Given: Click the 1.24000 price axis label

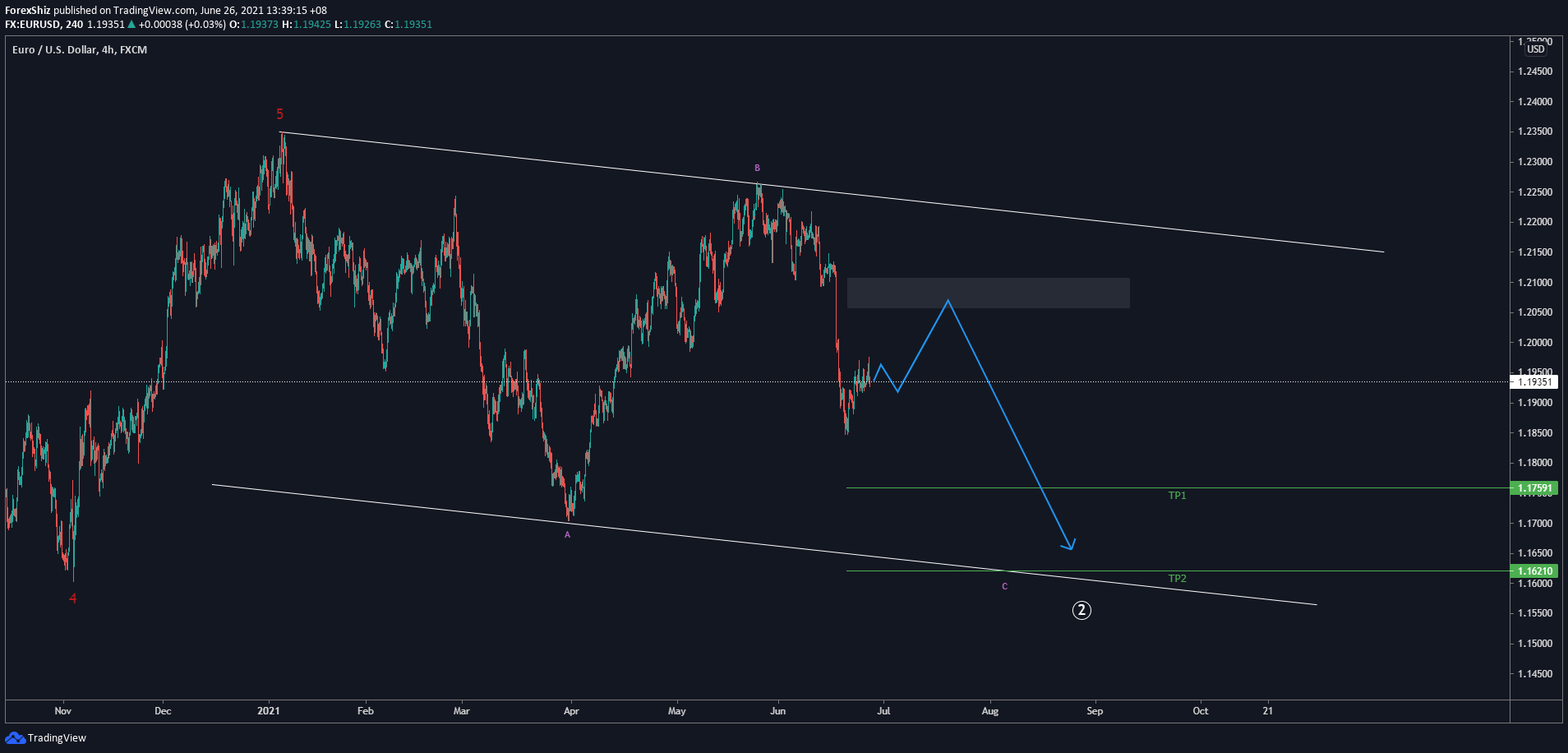Looking at the screenshot, I should pos(1535,102).
